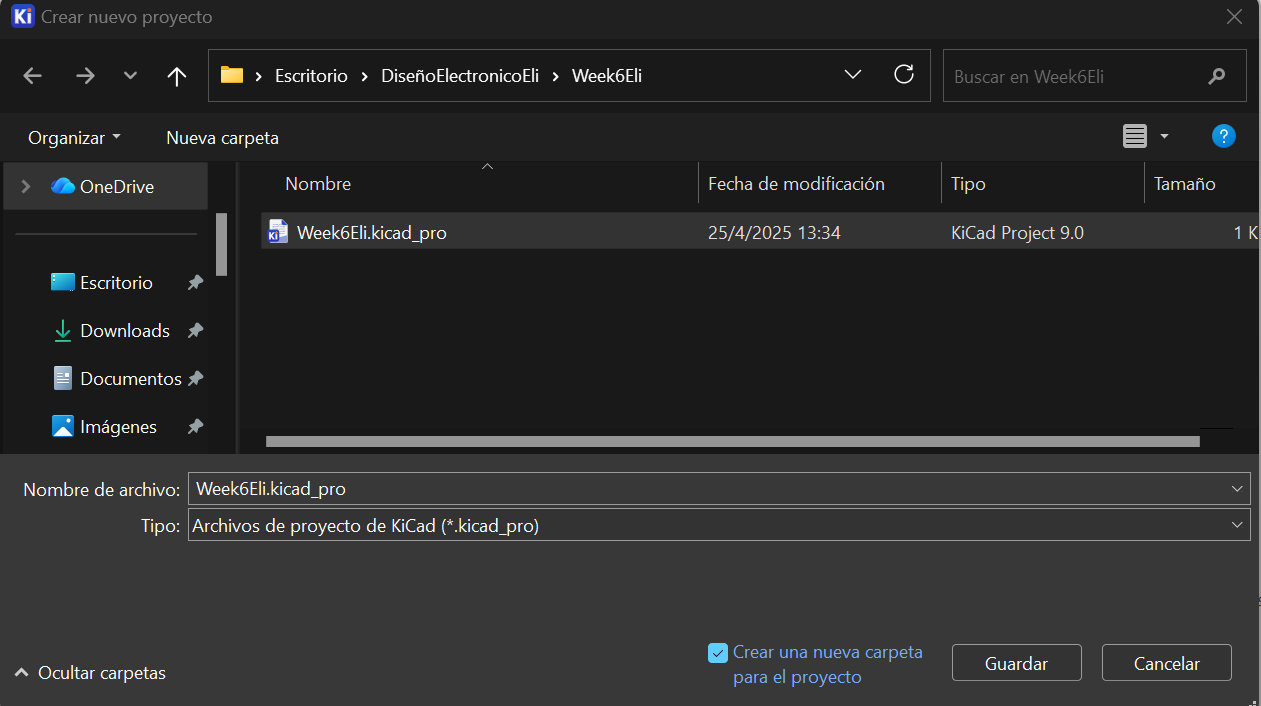The height and width of the screenshot is (706, 1261).
Task: Select the Week6Eli.kicad_pro file
Action: (759, 232)
